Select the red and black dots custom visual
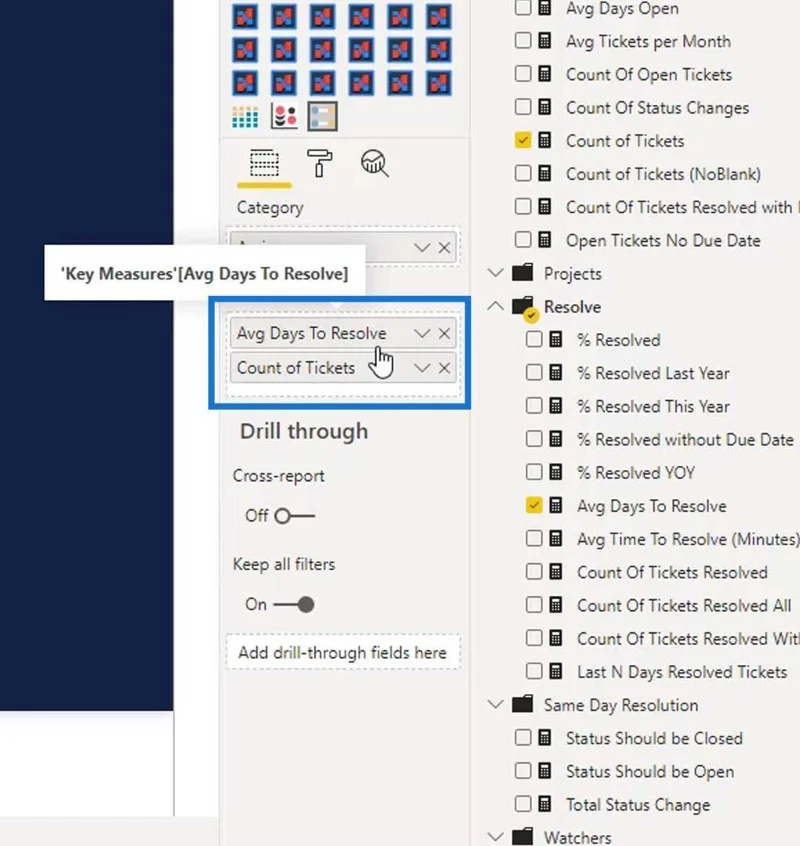Screen dimensions: 800x846 point(284,117)
